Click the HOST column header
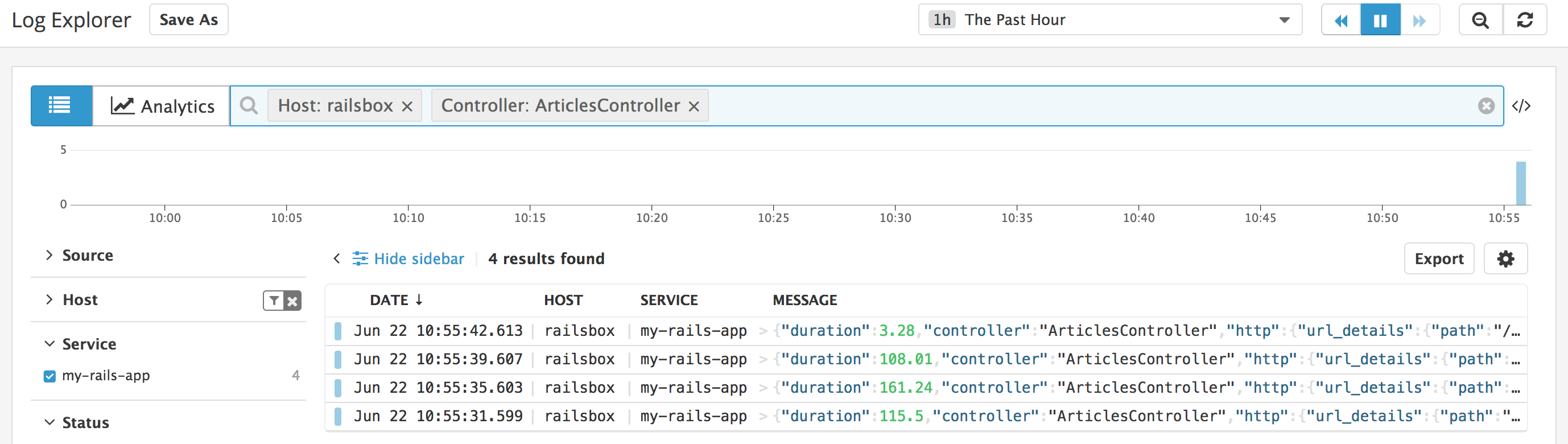 (563, 300)
